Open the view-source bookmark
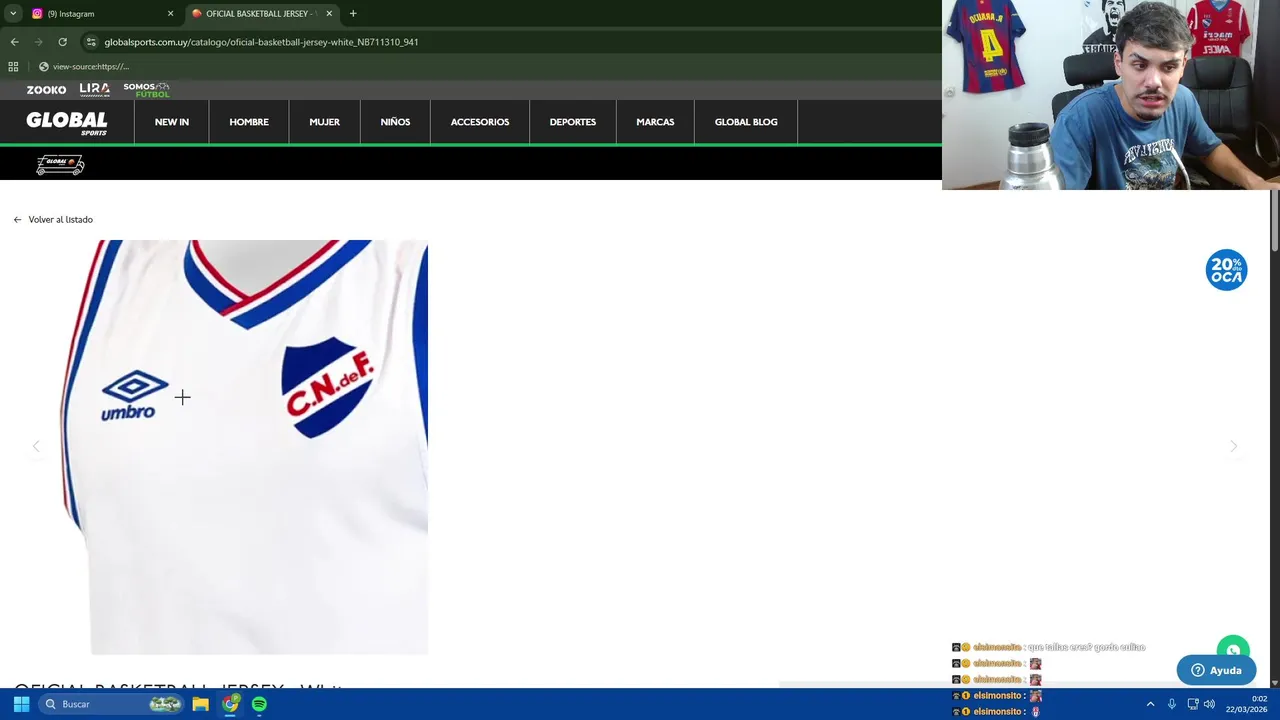Viewport: 1280px width, 720px height. (x=84, y=67)
